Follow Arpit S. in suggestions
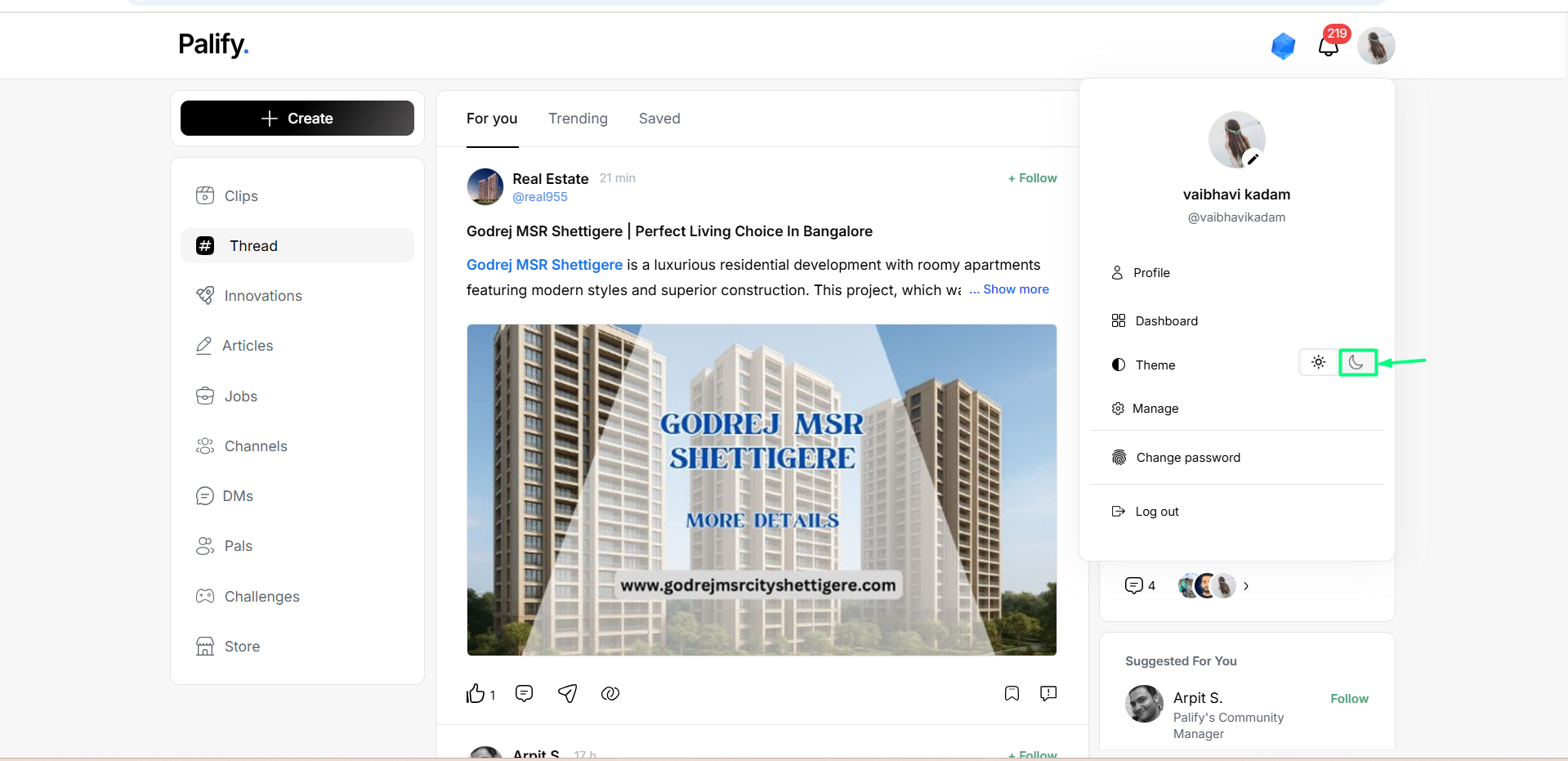 click(1349, 699)
